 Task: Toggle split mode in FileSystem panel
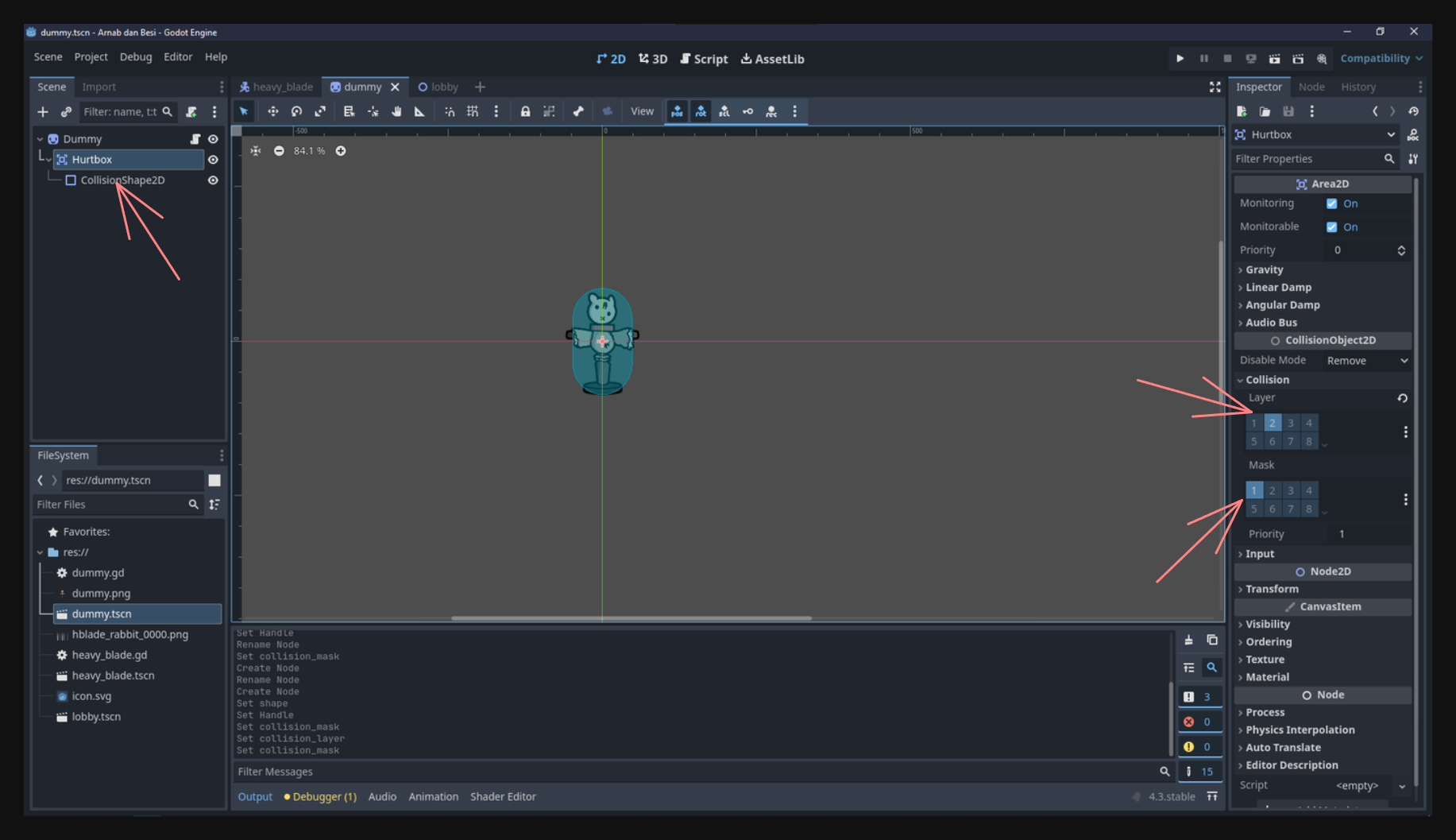click(214, 480)
